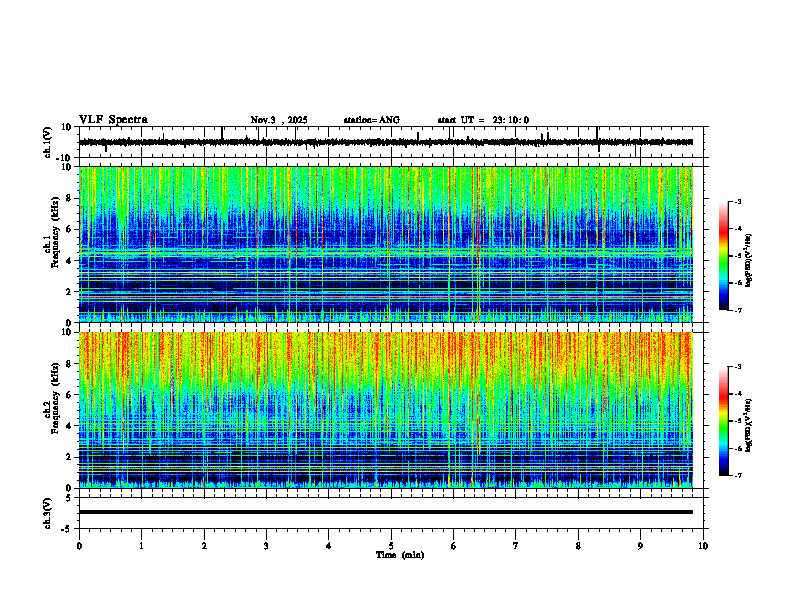
Task: Click the "10" tick label on the time axis
Action: tap(703, 546)
